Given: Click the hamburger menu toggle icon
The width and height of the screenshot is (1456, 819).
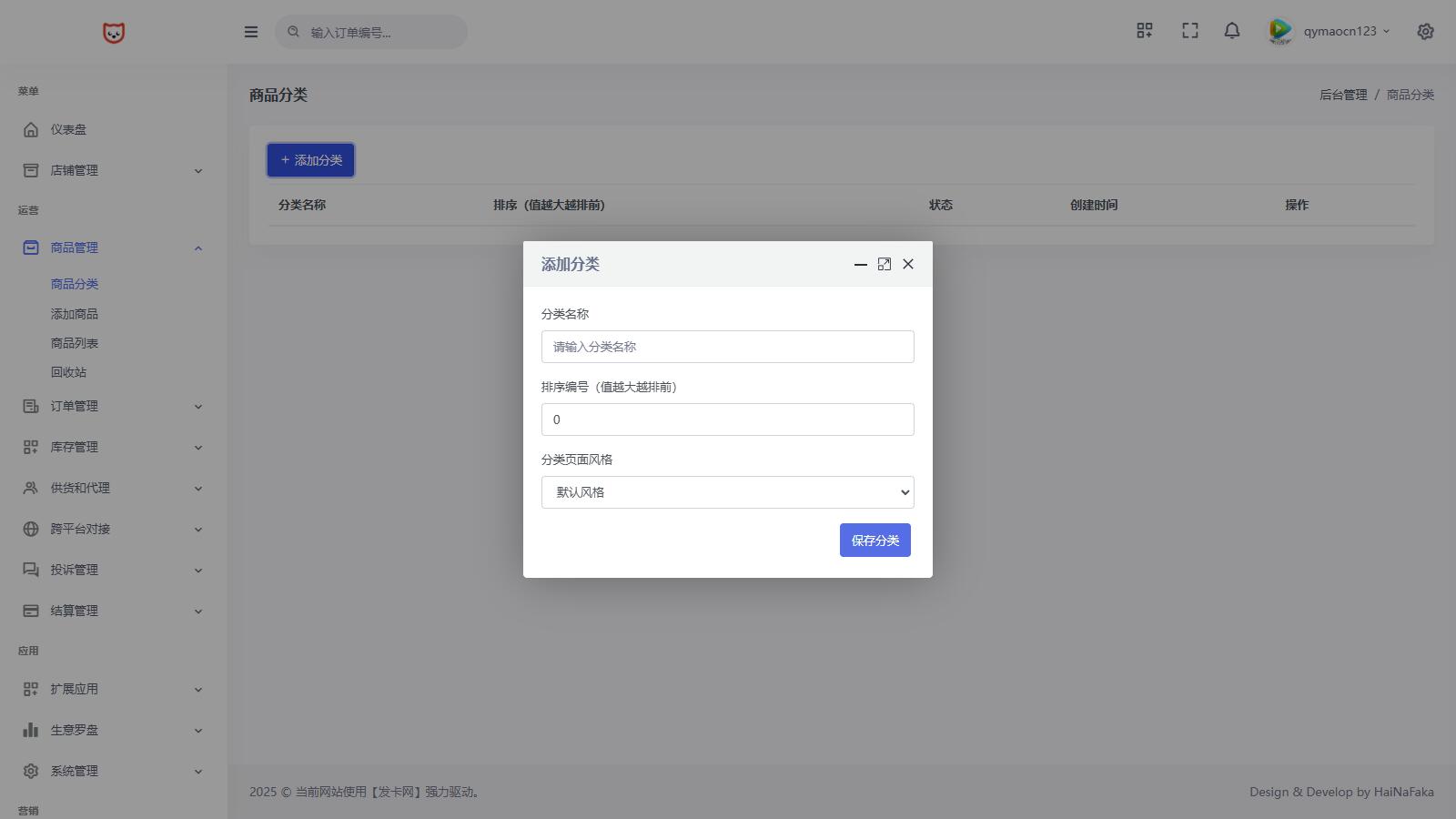Looking at the screenshot, I should point(251,32).
